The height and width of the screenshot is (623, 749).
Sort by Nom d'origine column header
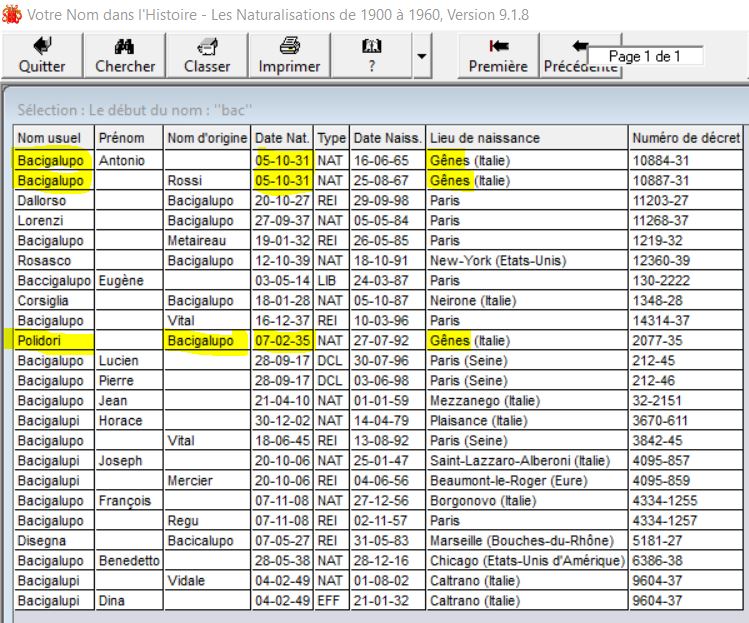point(207,138)
